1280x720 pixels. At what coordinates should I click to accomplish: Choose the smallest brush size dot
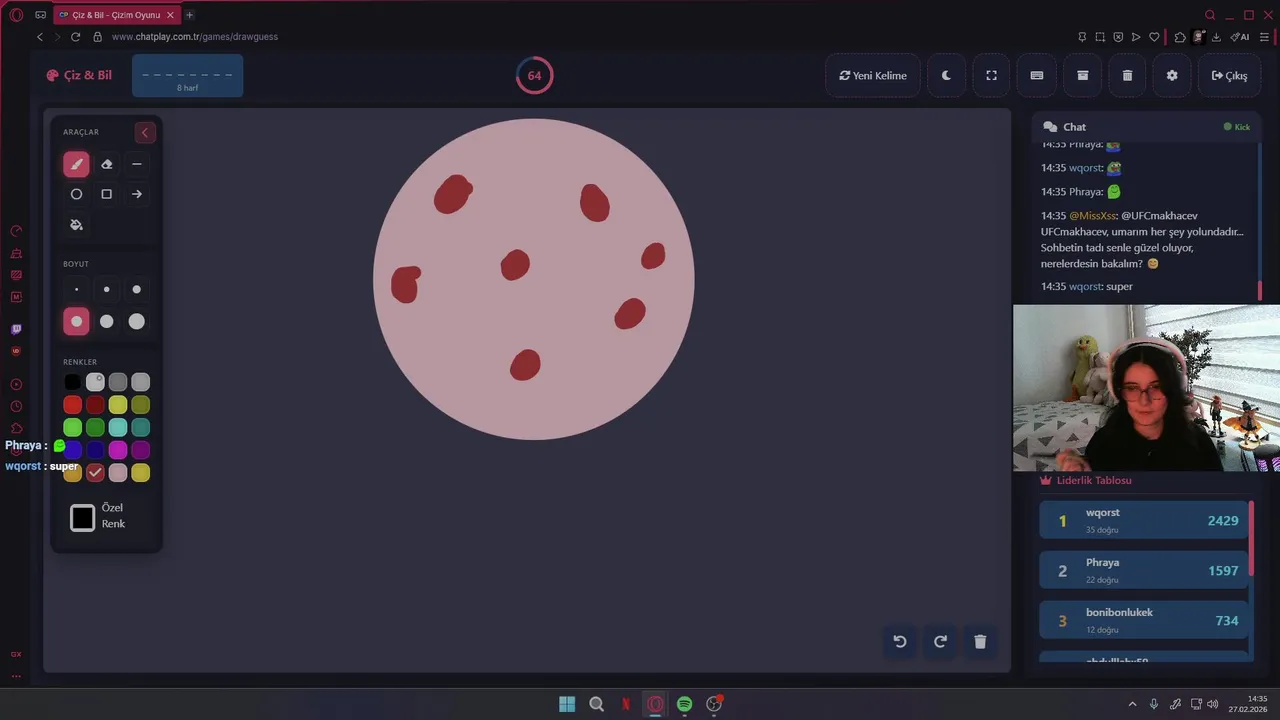pyautogui.click(x=76, y=290)
